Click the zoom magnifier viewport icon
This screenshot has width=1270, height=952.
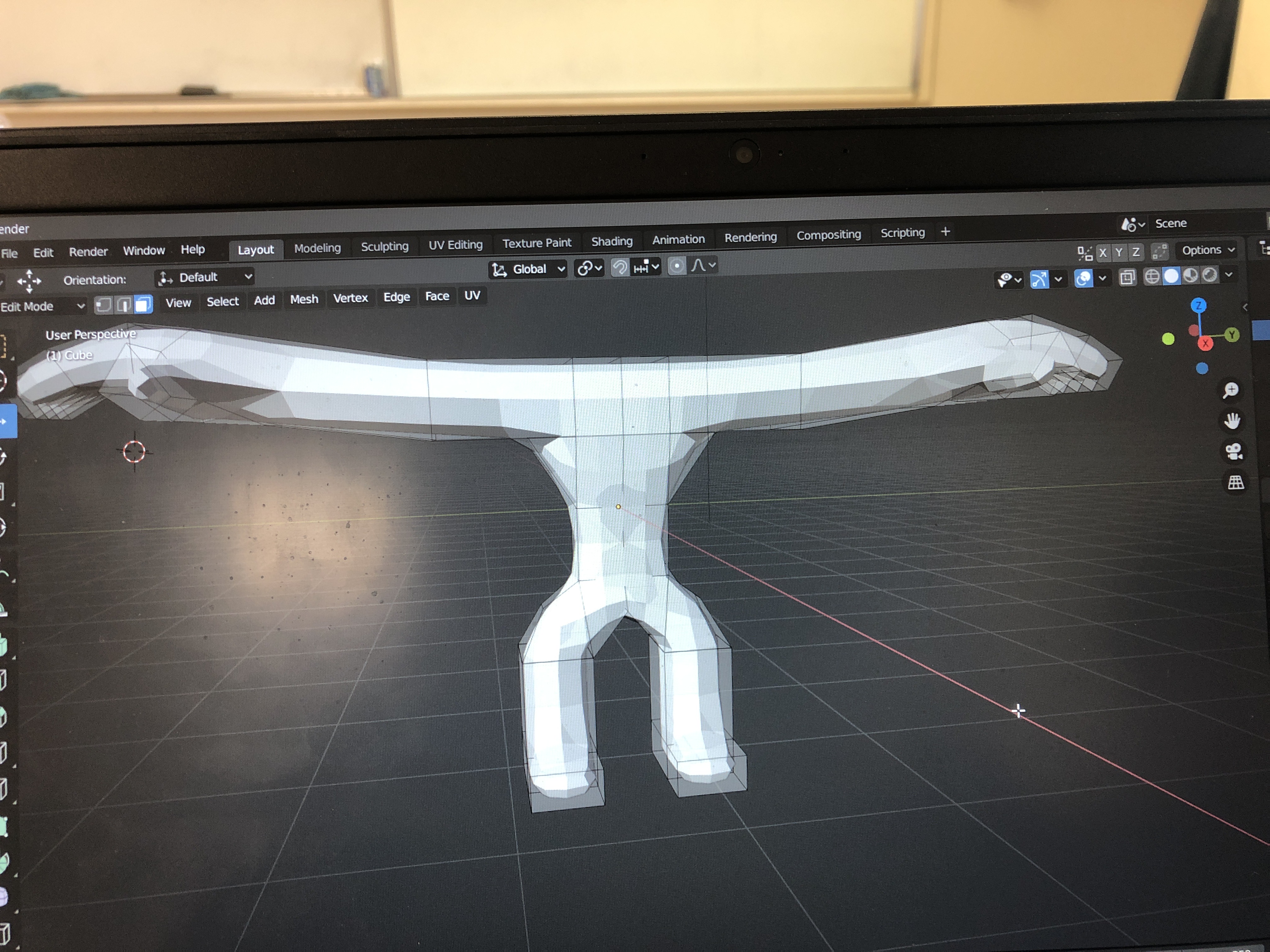tap(1230, 391)
